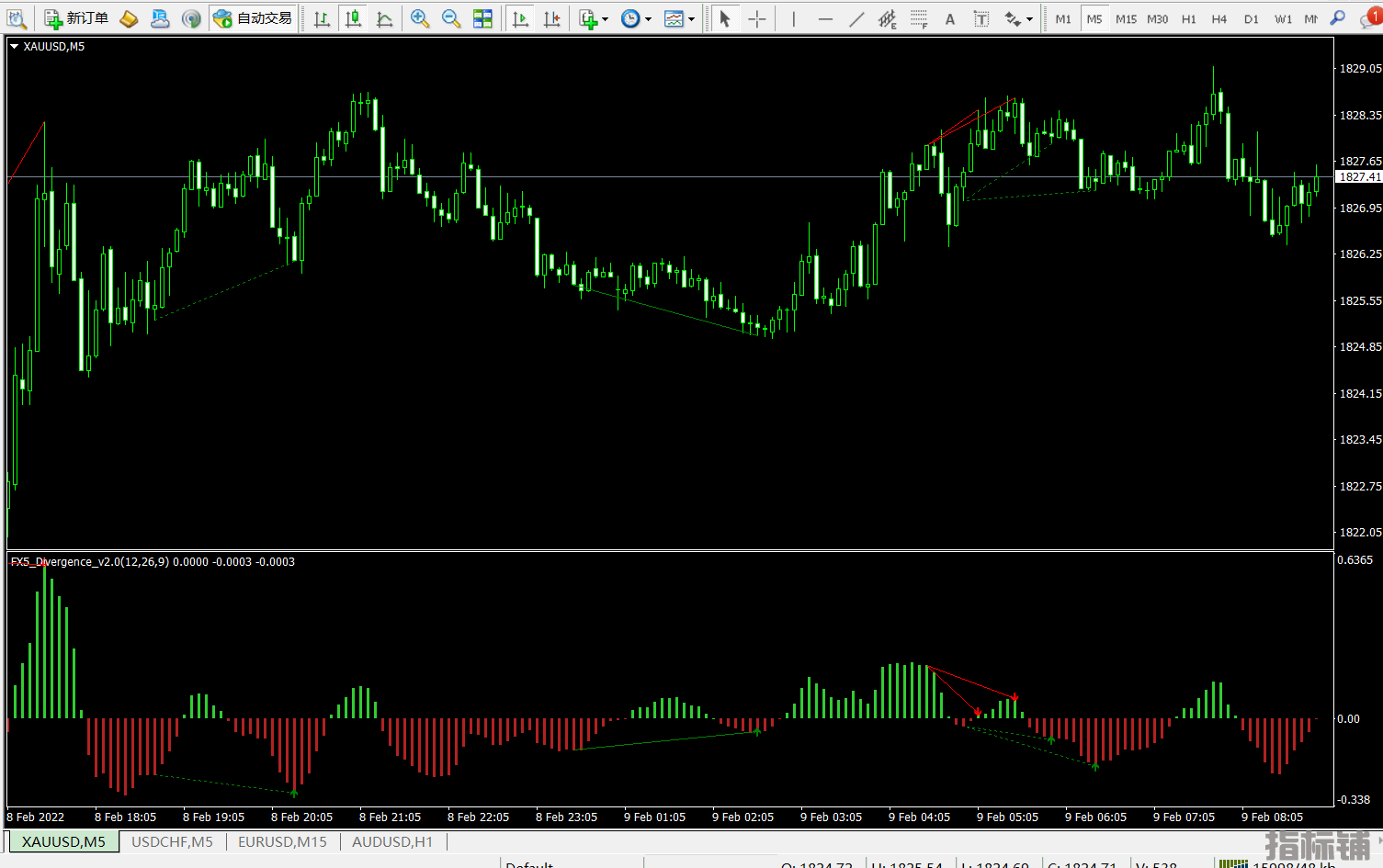
Task: Select the cursor arrow tool
Action: tap(725, 18)
